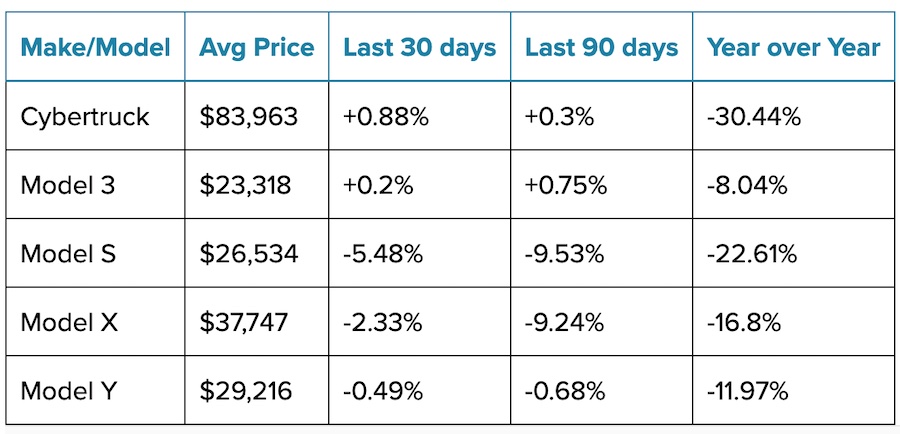The image size is (900, 434).
Task: Select the Avg Price column header
Action: 256,47
